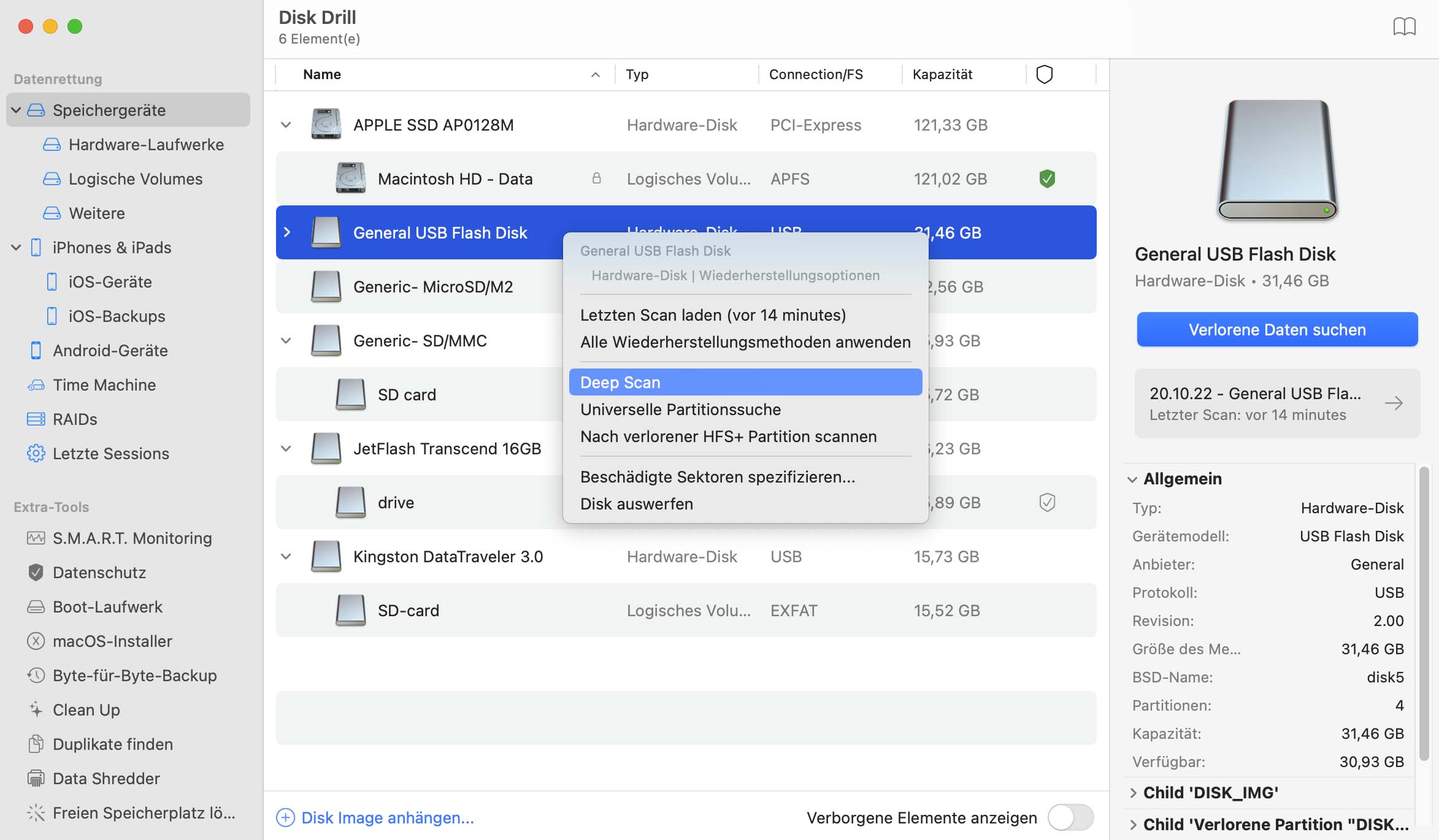Screen dimensions: 1439x840
Task: Click the lock icon on Macintosh HD - Data
Action: 596,178
